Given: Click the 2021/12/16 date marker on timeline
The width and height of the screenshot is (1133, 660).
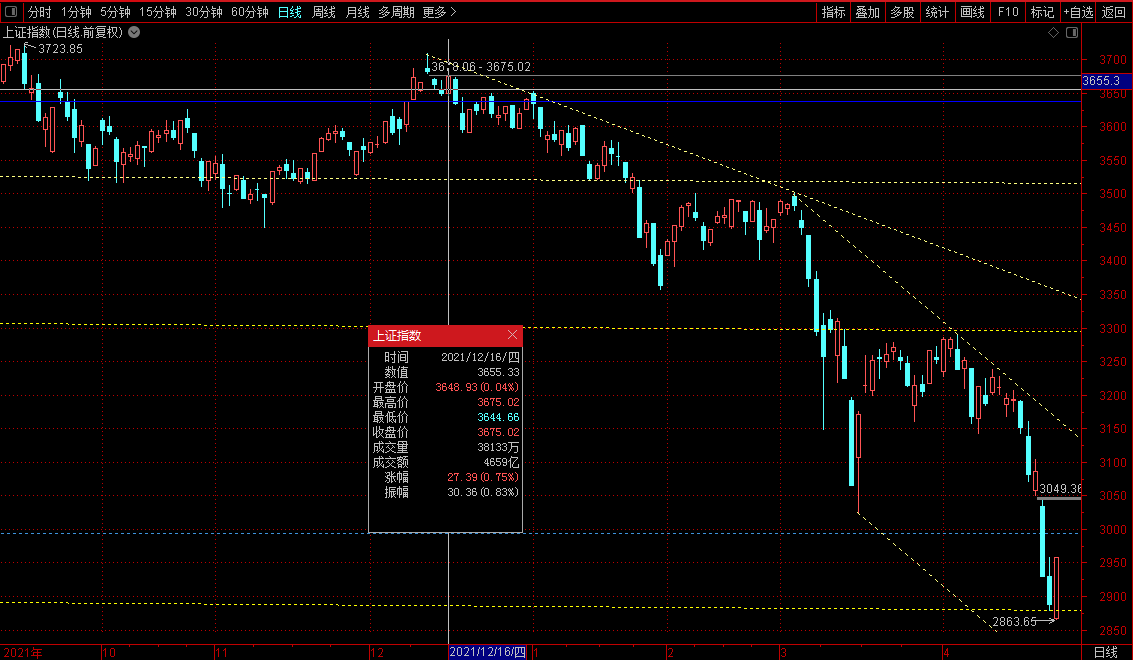Looking at the screenshot, I should coord(487,652).
